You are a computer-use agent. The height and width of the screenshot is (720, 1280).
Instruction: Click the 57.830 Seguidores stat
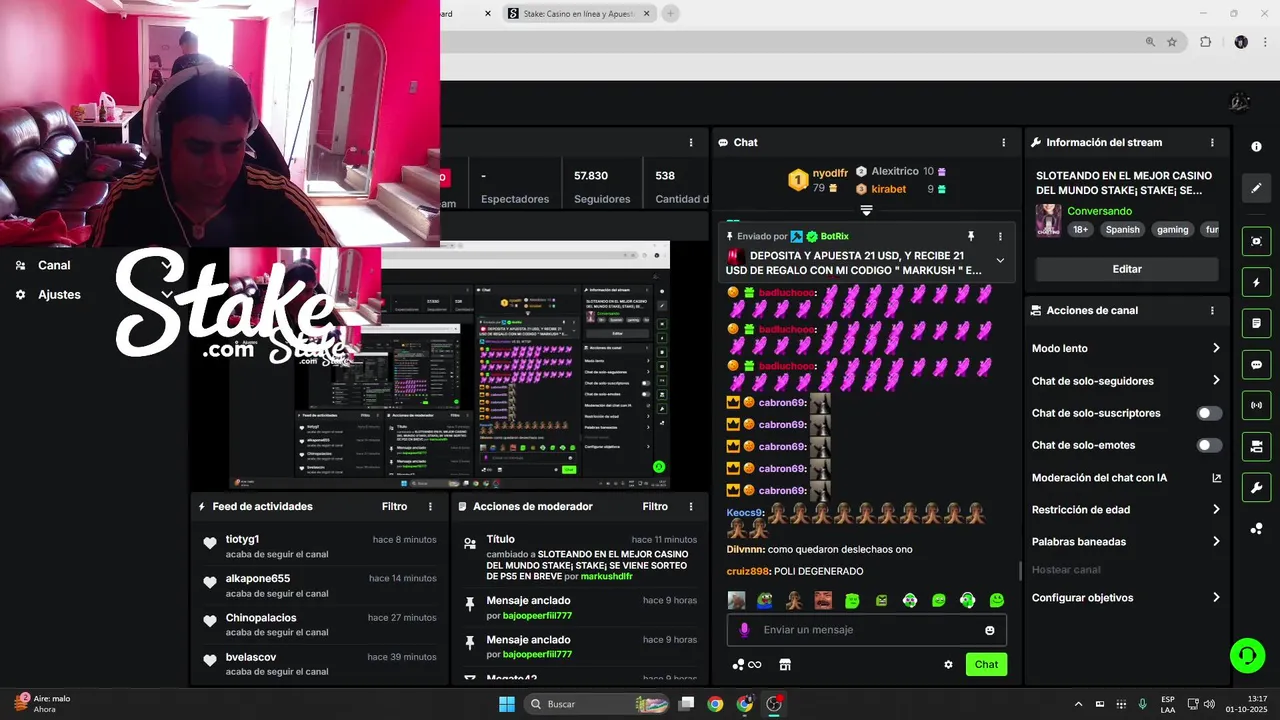click(x=602, y=186)
